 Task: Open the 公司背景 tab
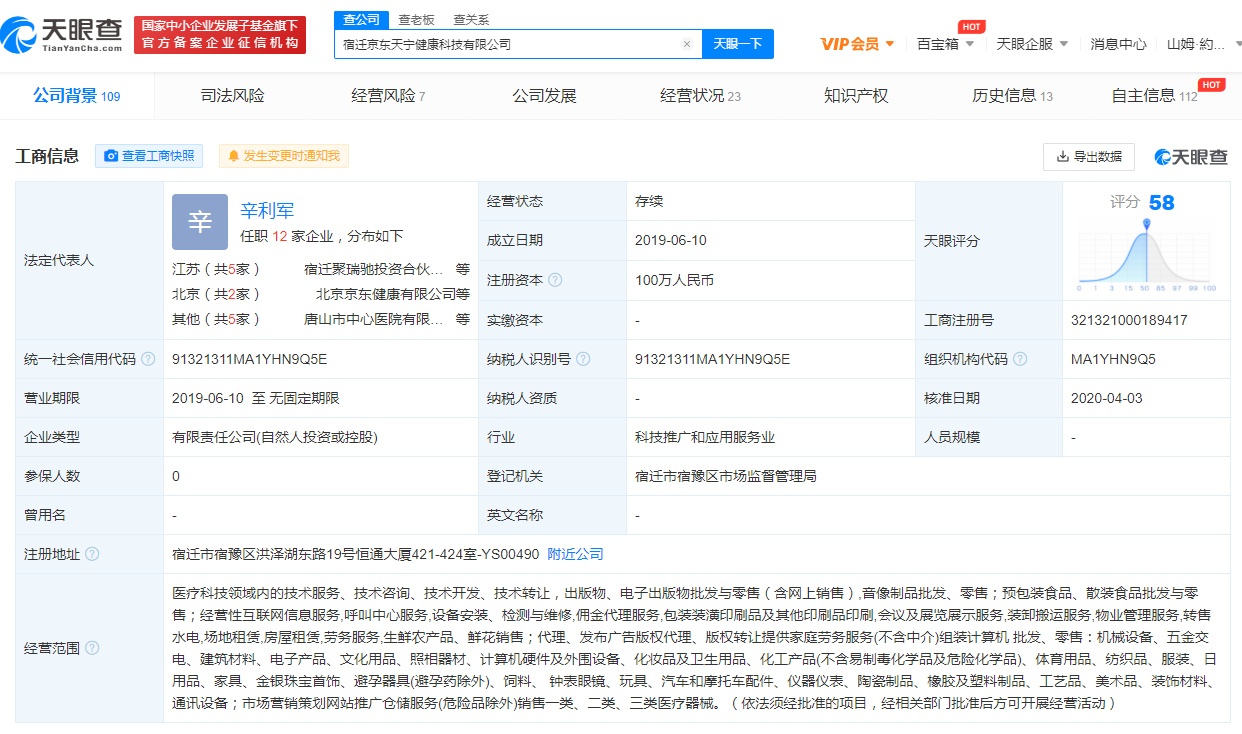(x=77, y=96)
